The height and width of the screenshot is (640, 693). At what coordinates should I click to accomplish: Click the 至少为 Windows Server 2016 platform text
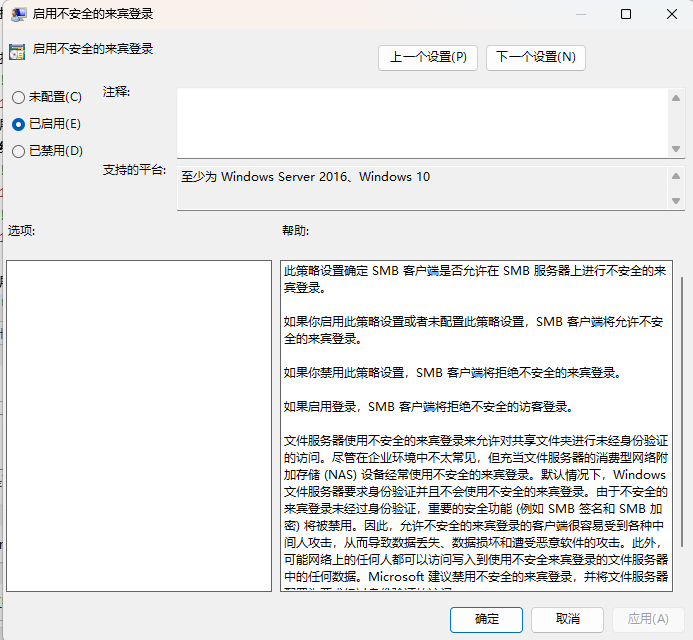point(305,177)
